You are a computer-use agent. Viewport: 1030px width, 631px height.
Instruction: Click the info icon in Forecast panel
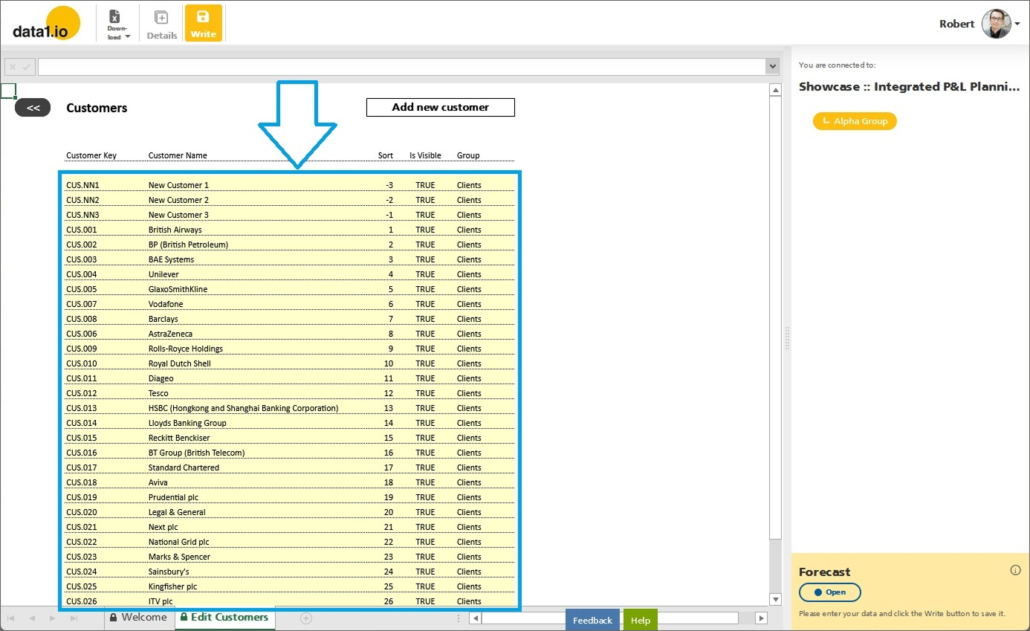click(1015, 570)
